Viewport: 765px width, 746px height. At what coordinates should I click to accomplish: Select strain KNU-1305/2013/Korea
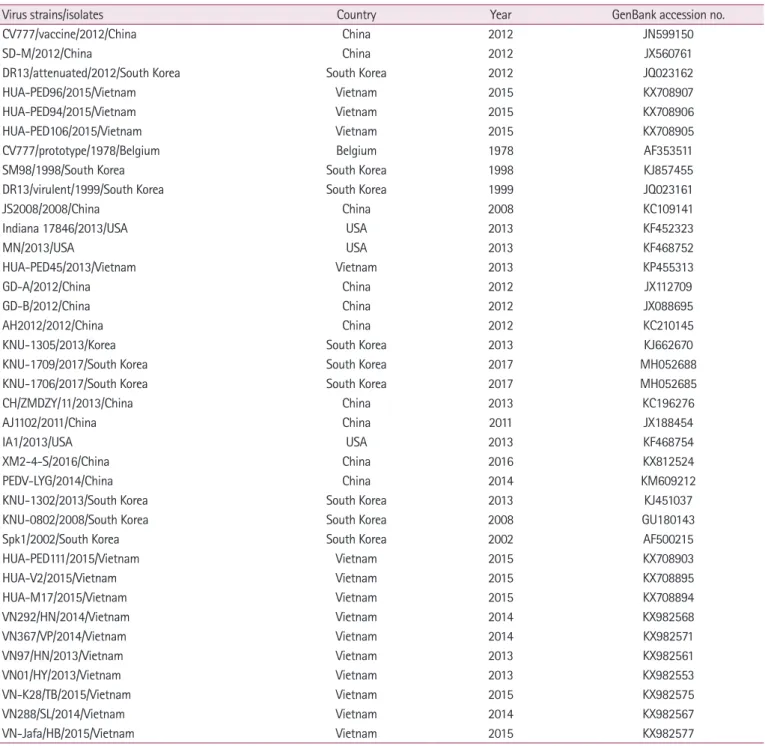pos(59,345)
